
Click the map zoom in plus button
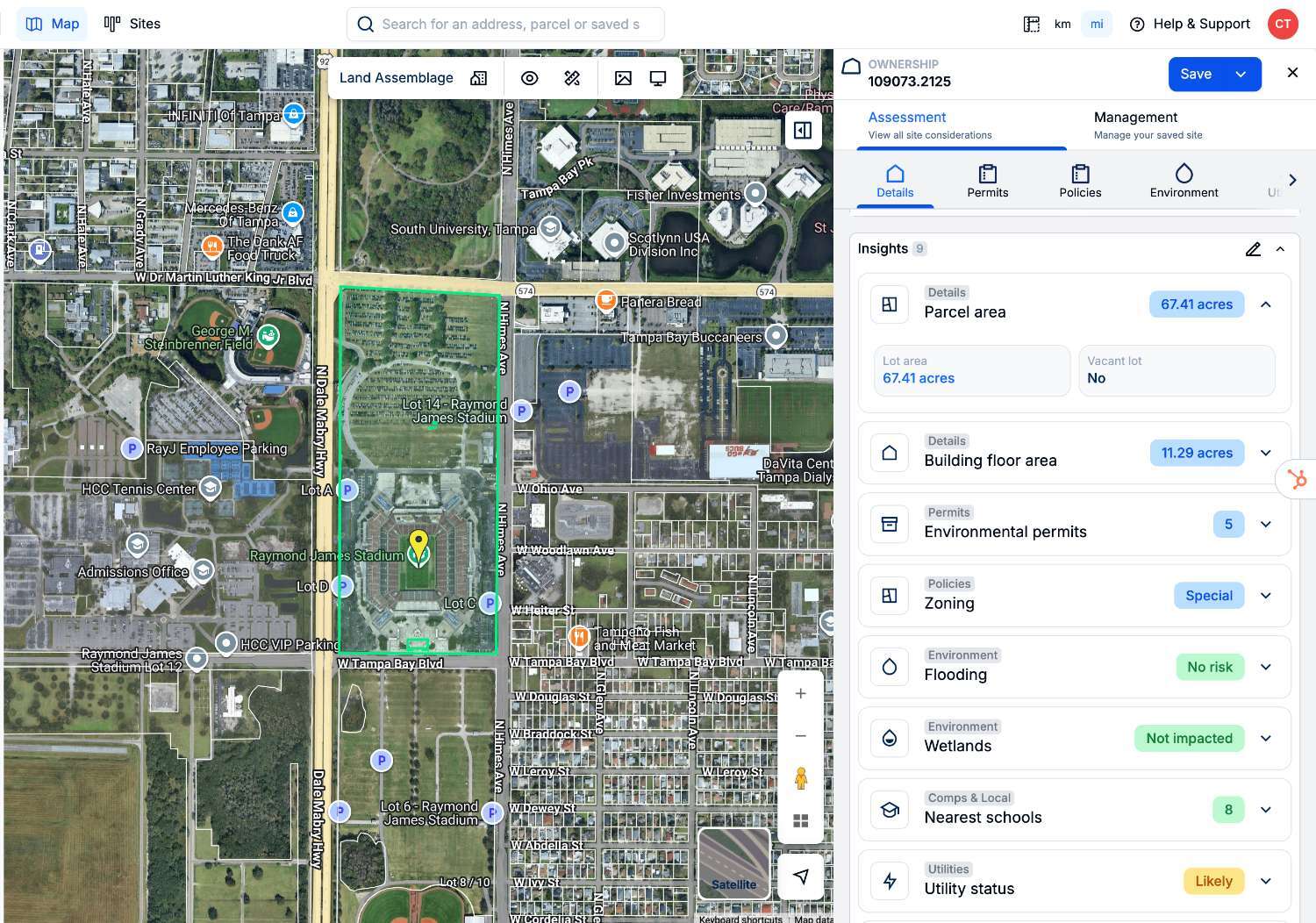click(x=800, y=694)
